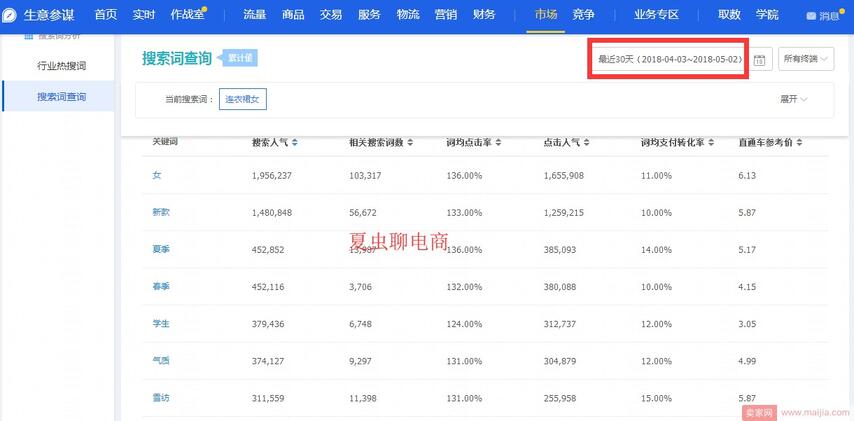The height and width of the screenshot is (421, 854).
Task: Sort by 相关搜索词数 column arrows
Action: tap(410, 142)
